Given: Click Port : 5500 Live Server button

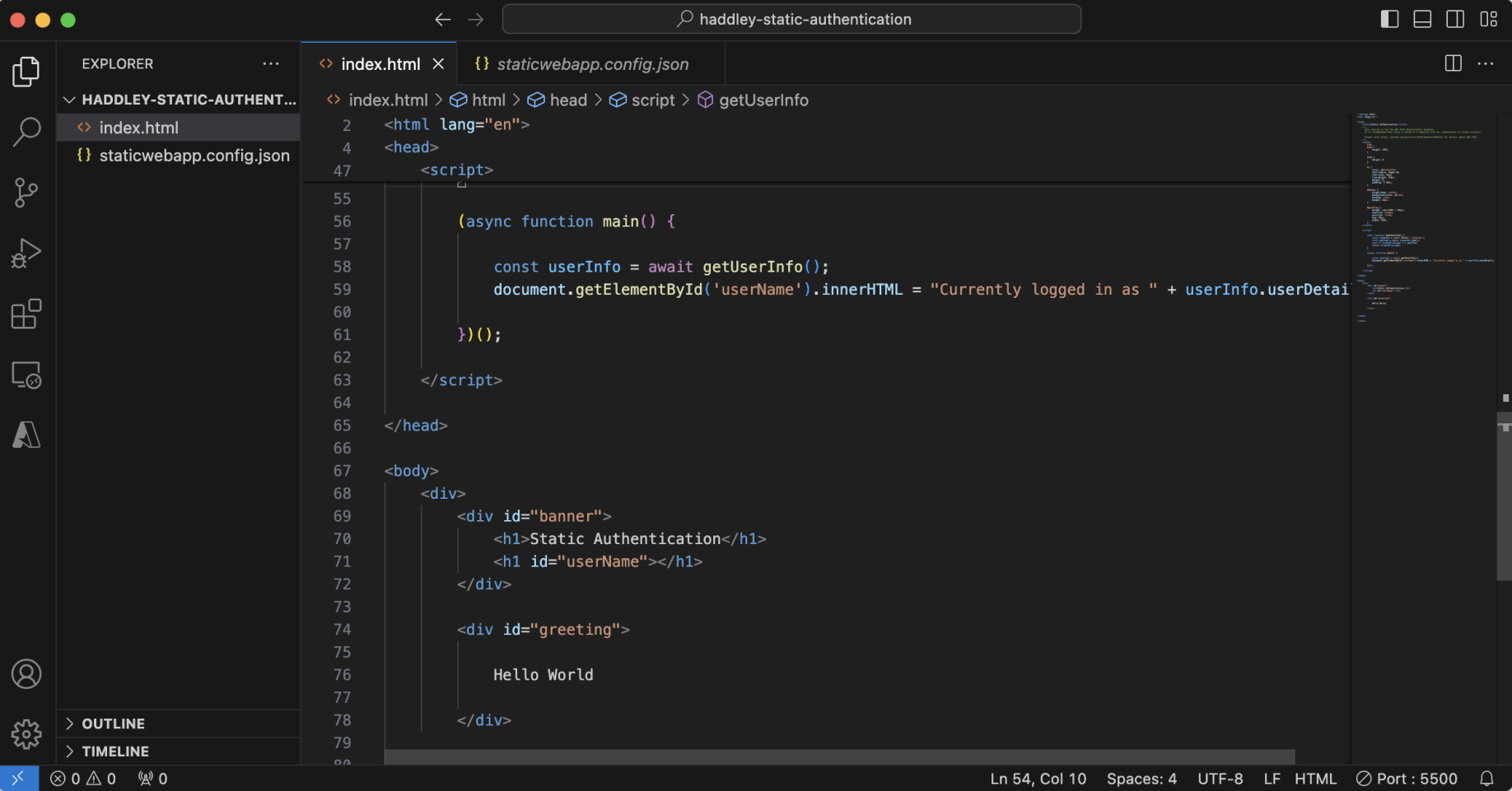Looking at the screenshot, I should point(1407,779).
